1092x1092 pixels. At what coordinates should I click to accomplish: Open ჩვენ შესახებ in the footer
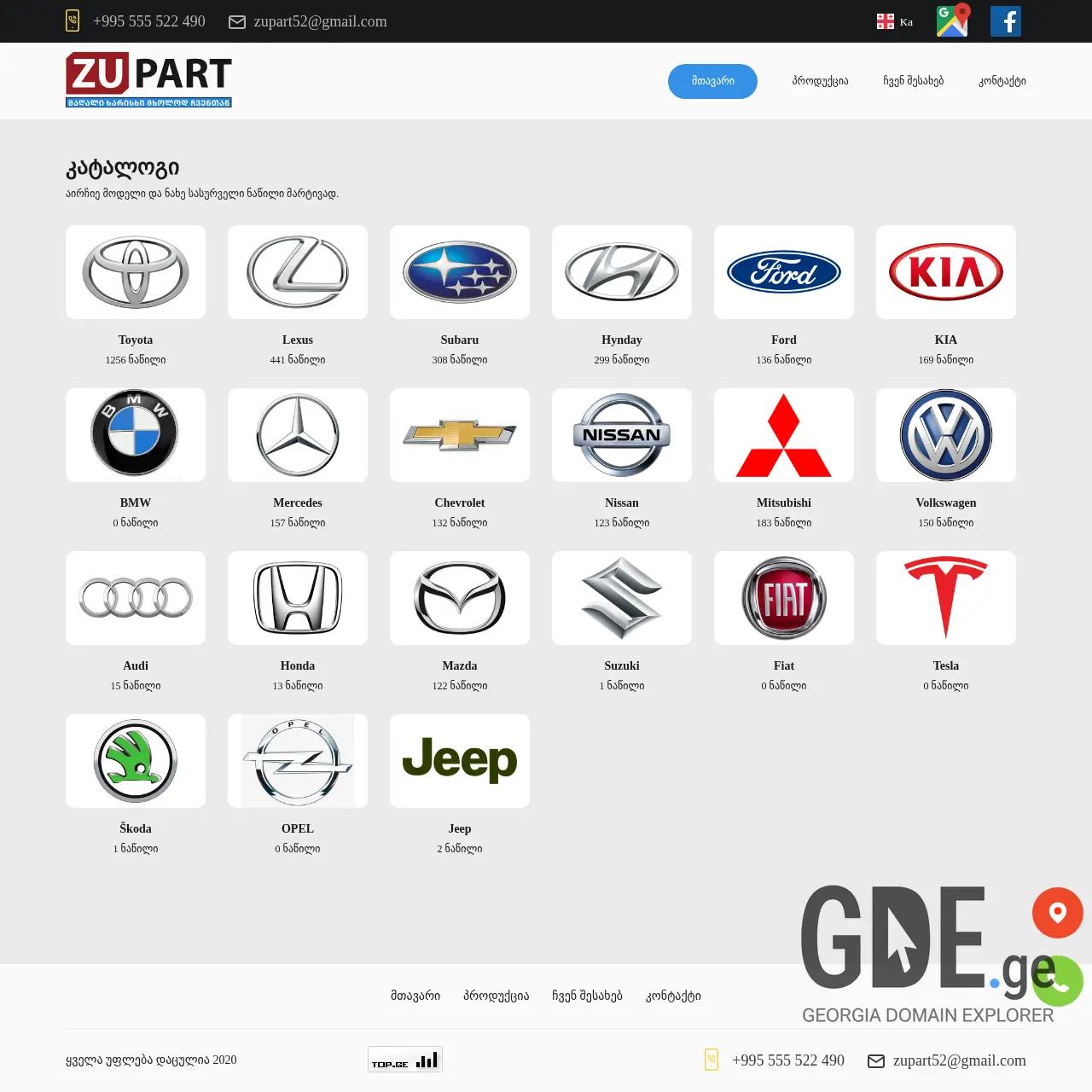tap(586, 996)
